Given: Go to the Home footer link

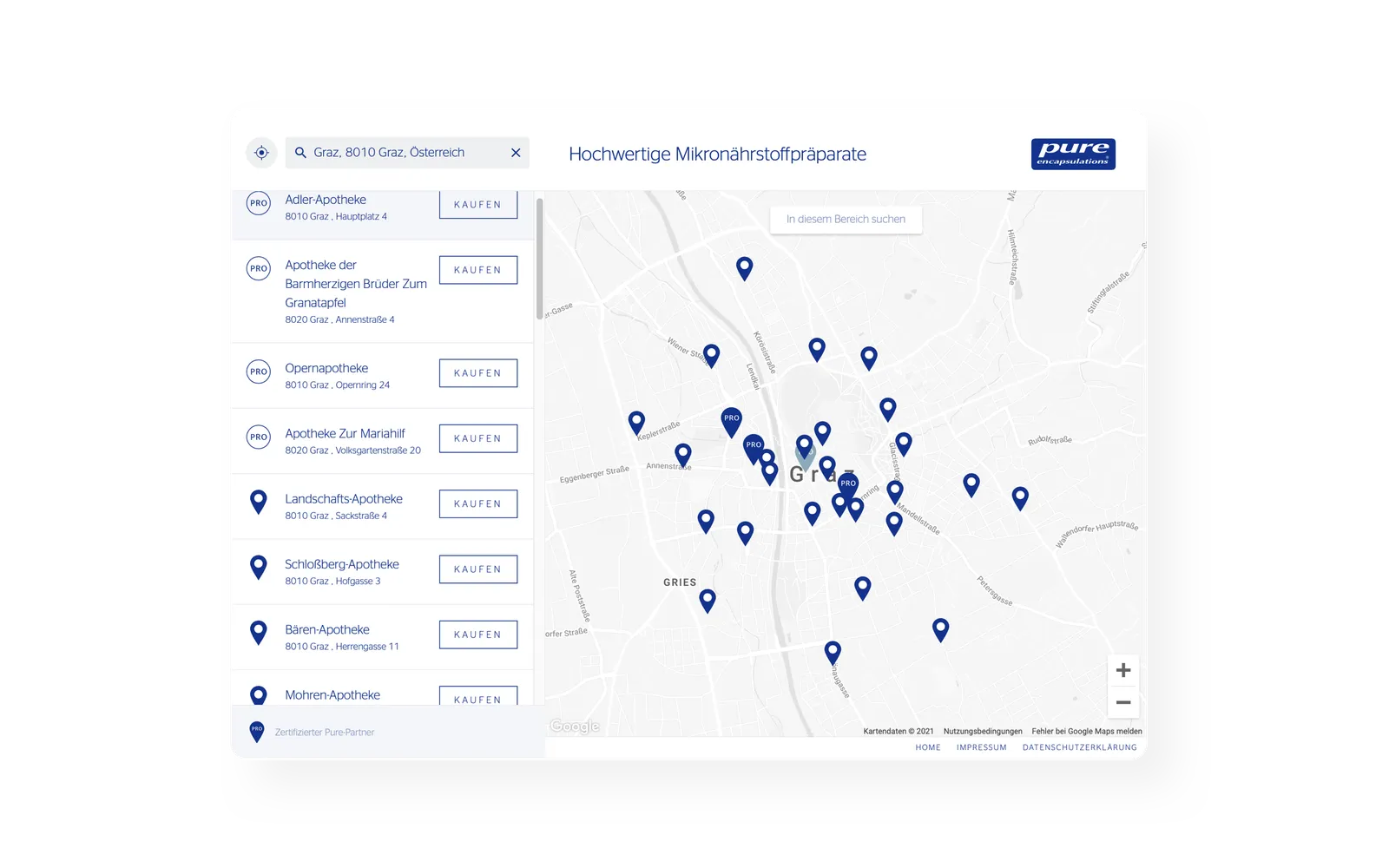Looking at the screenshot, I should (x=927, y=747).
